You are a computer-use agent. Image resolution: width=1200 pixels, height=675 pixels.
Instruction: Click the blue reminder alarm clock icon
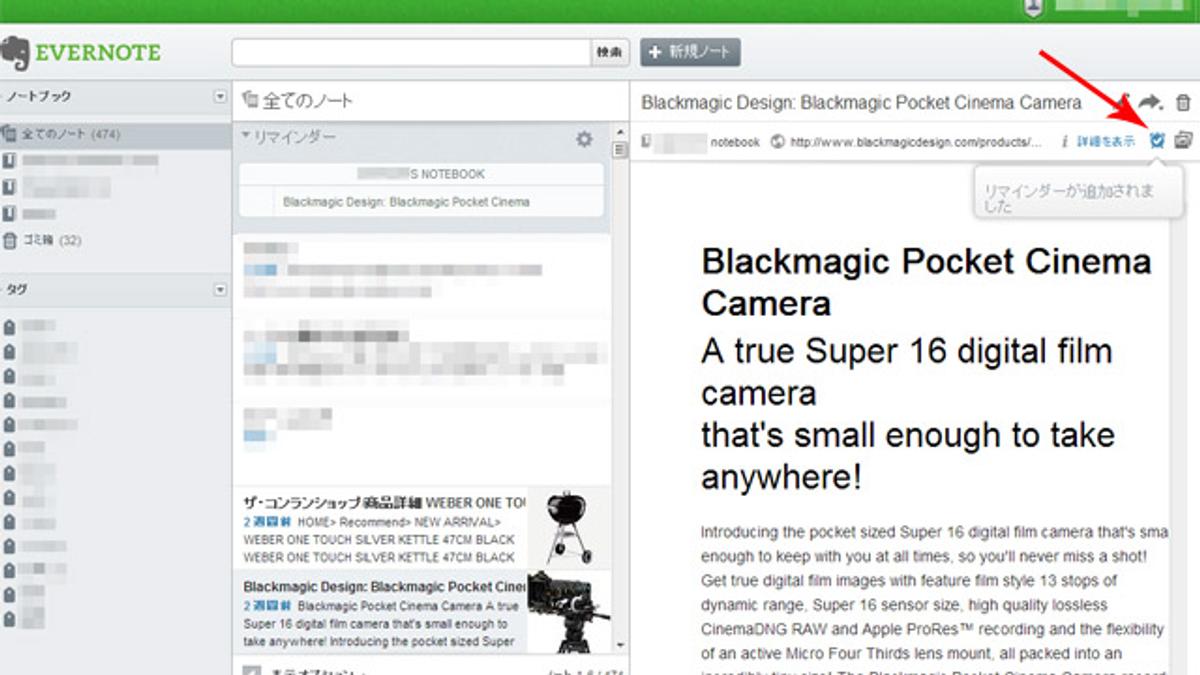click(x=1157, y=141)
